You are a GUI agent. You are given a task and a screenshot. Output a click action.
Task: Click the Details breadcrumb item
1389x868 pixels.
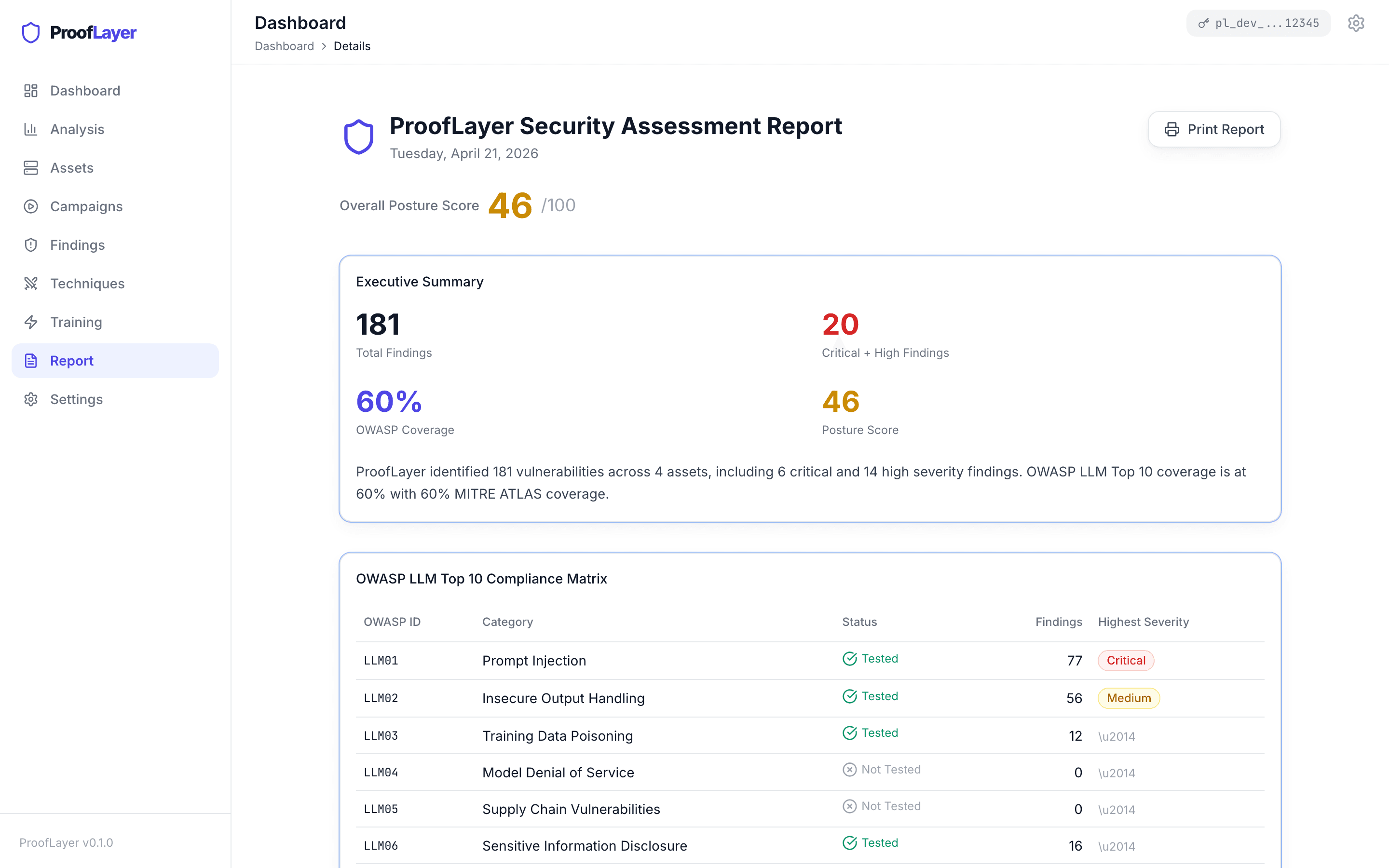(352, 46)
